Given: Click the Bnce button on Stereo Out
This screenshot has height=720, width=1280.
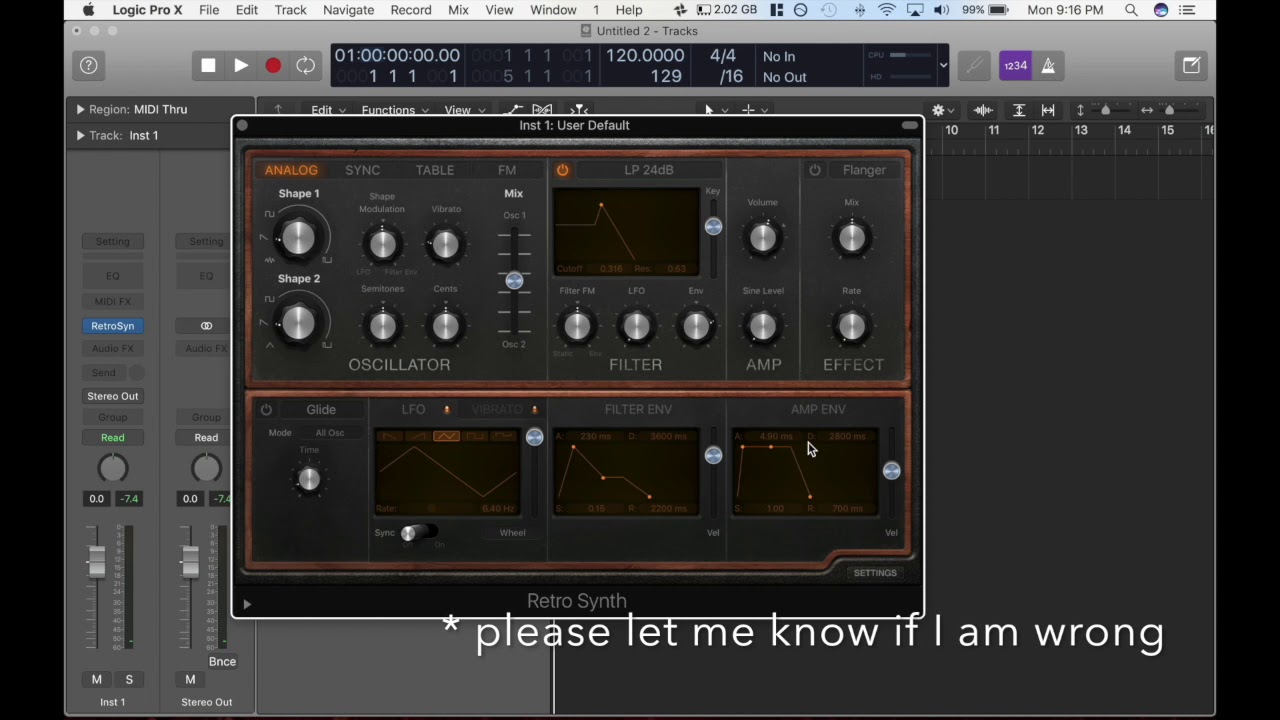Looking at the screenshot, I should tap(222, 661).
